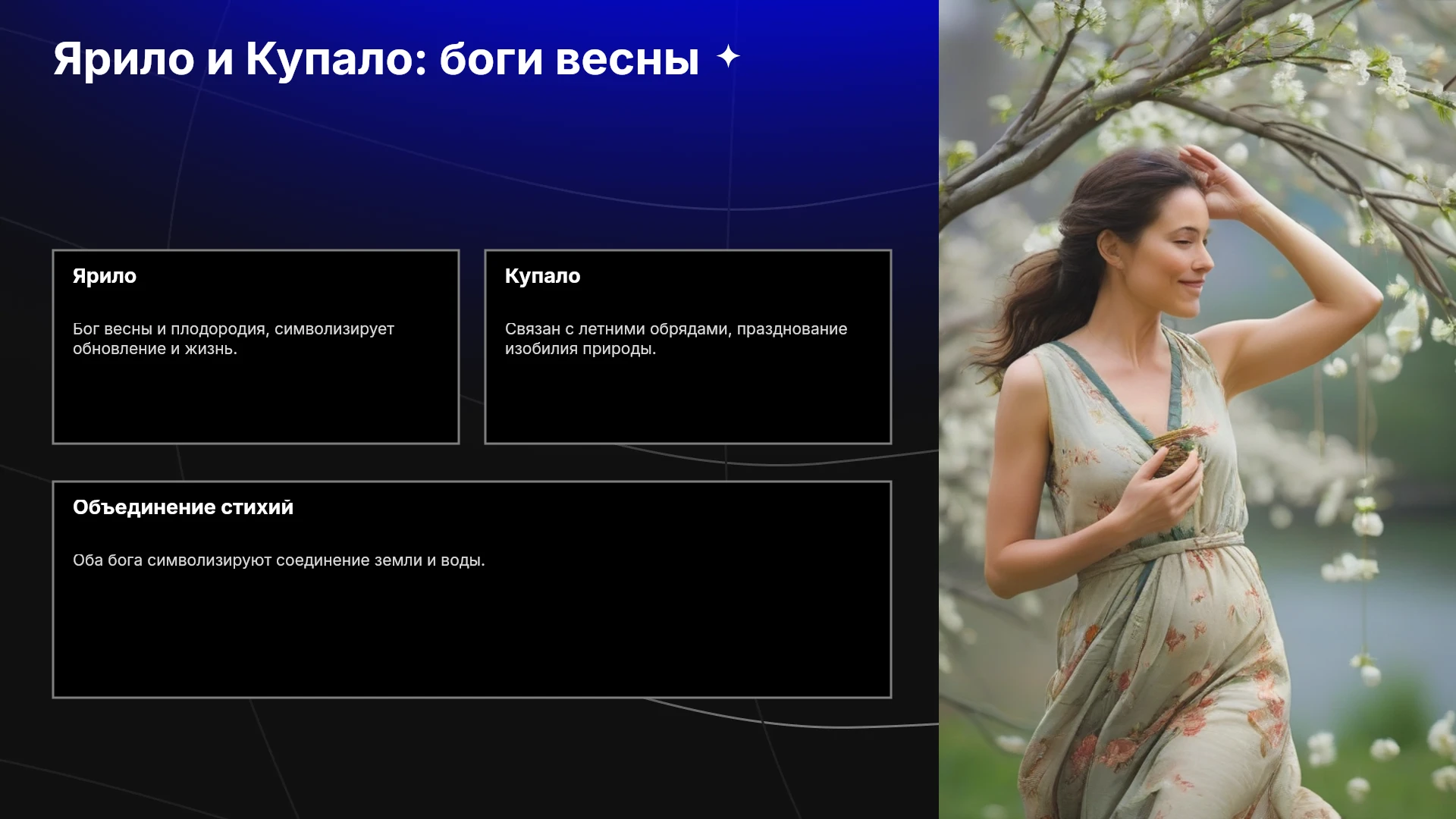The width and height of the screenshot is (1456, 819).
Task: Click the 'Ярило' card heading
Action: 105,276
